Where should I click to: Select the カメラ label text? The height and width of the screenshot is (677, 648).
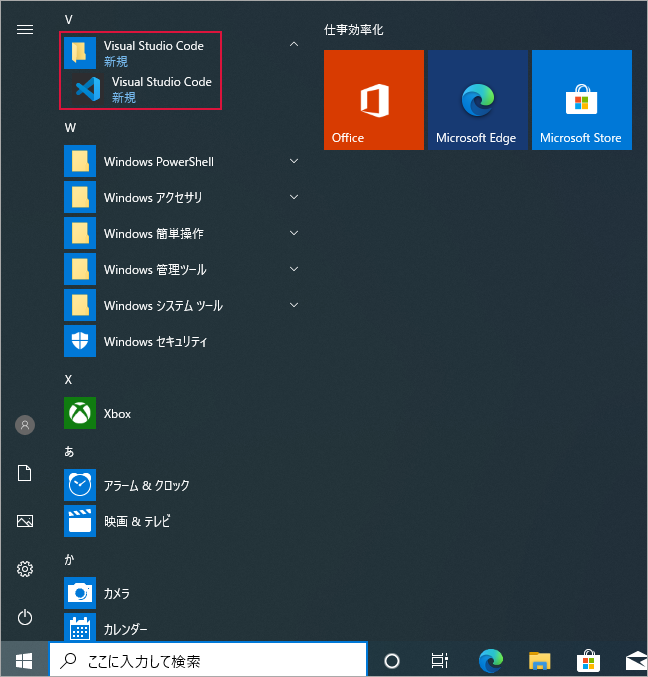pyautogui.click(x=117, y=593)
